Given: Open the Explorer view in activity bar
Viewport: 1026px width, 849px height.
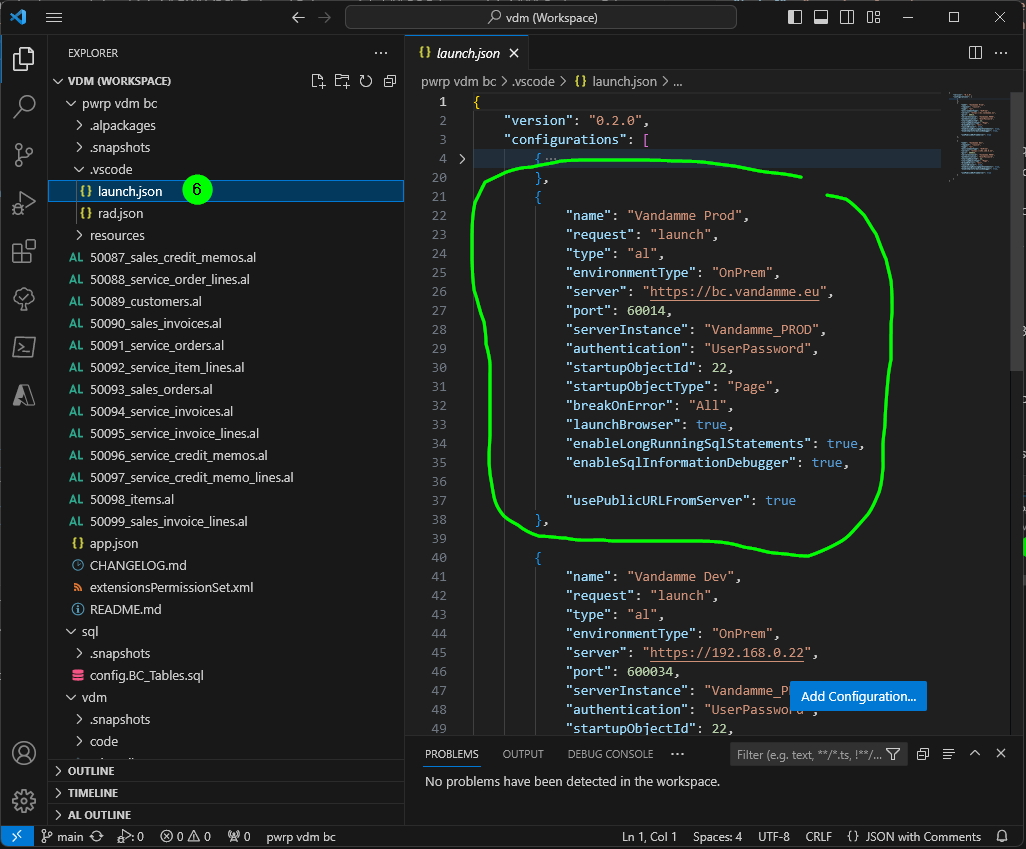Looking at the screenshot, I should pos(24,59).
